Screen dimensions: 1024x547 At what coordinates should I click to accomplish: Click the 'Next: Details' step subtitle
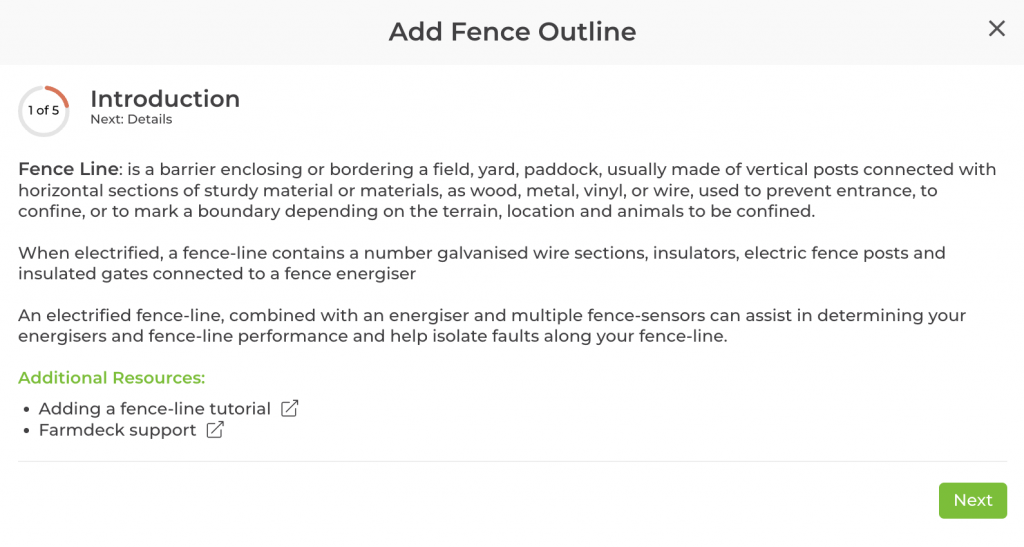pyautogui.click(x=131, y=120)
